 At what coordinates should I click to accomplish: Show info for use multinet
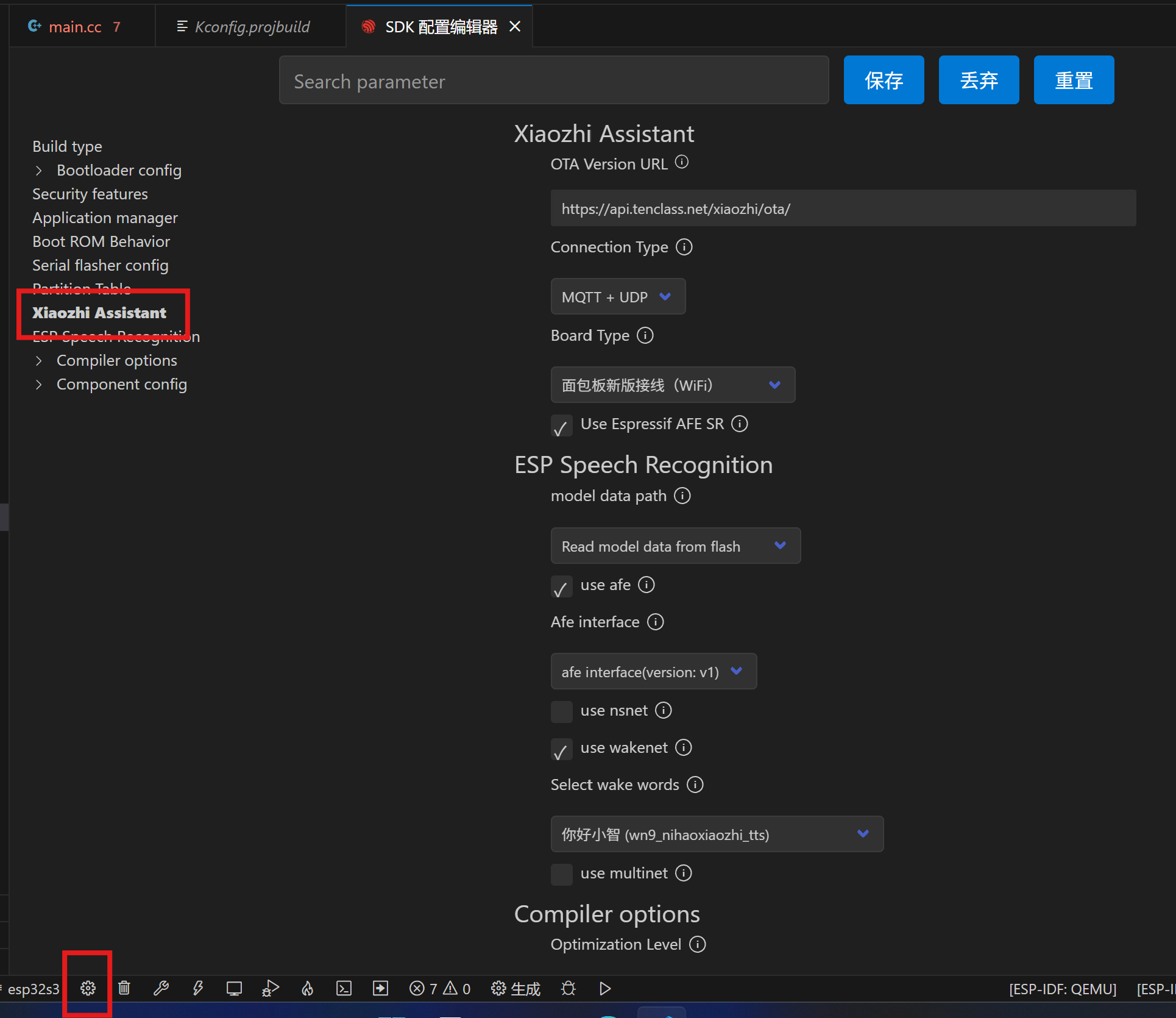(x=684, y=873)
